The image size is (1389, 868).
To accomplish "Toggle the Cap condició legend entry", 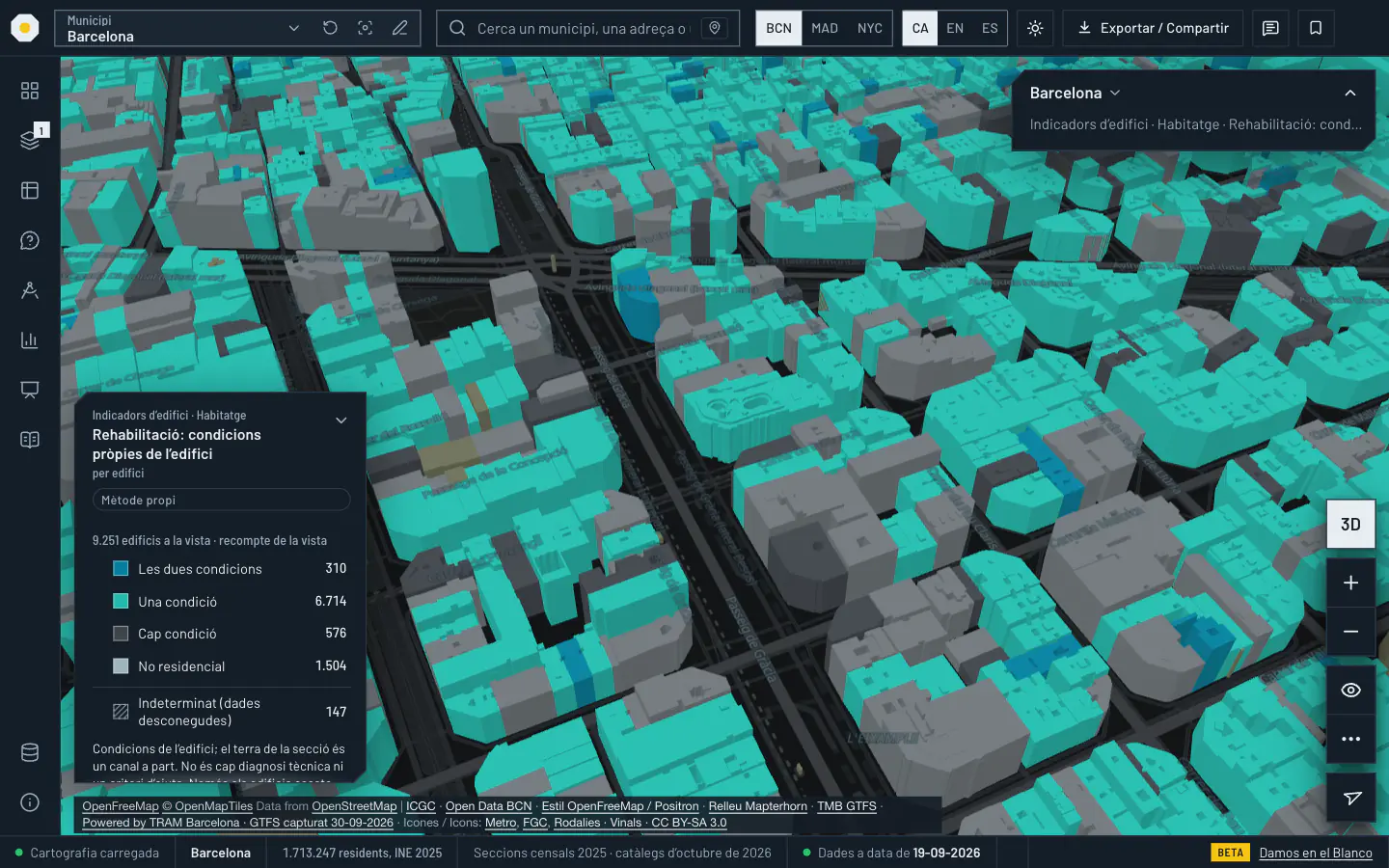I will click(x=221, y=634).
